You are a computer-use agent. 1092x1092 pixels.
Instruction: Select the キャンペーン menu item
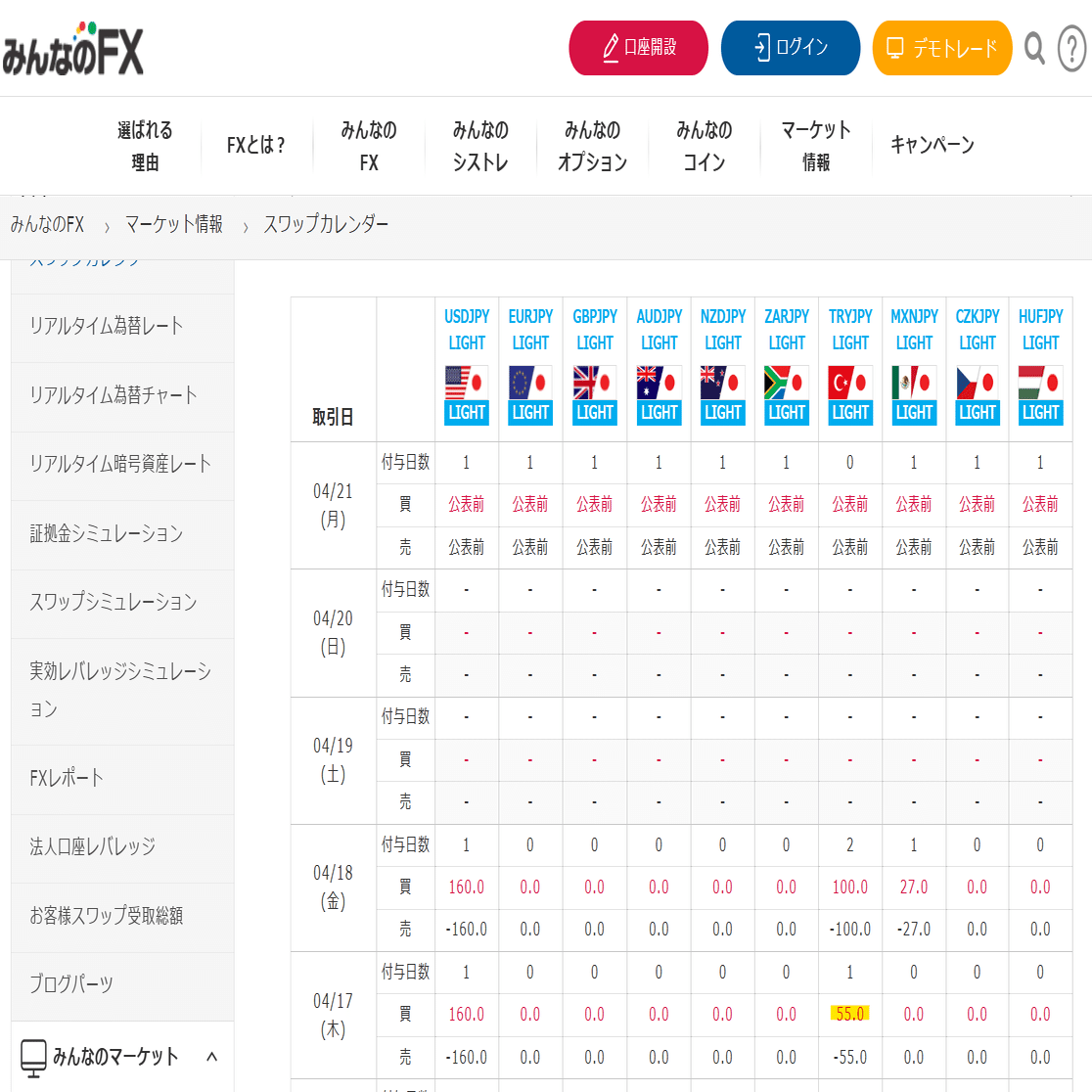pos(932,144)
